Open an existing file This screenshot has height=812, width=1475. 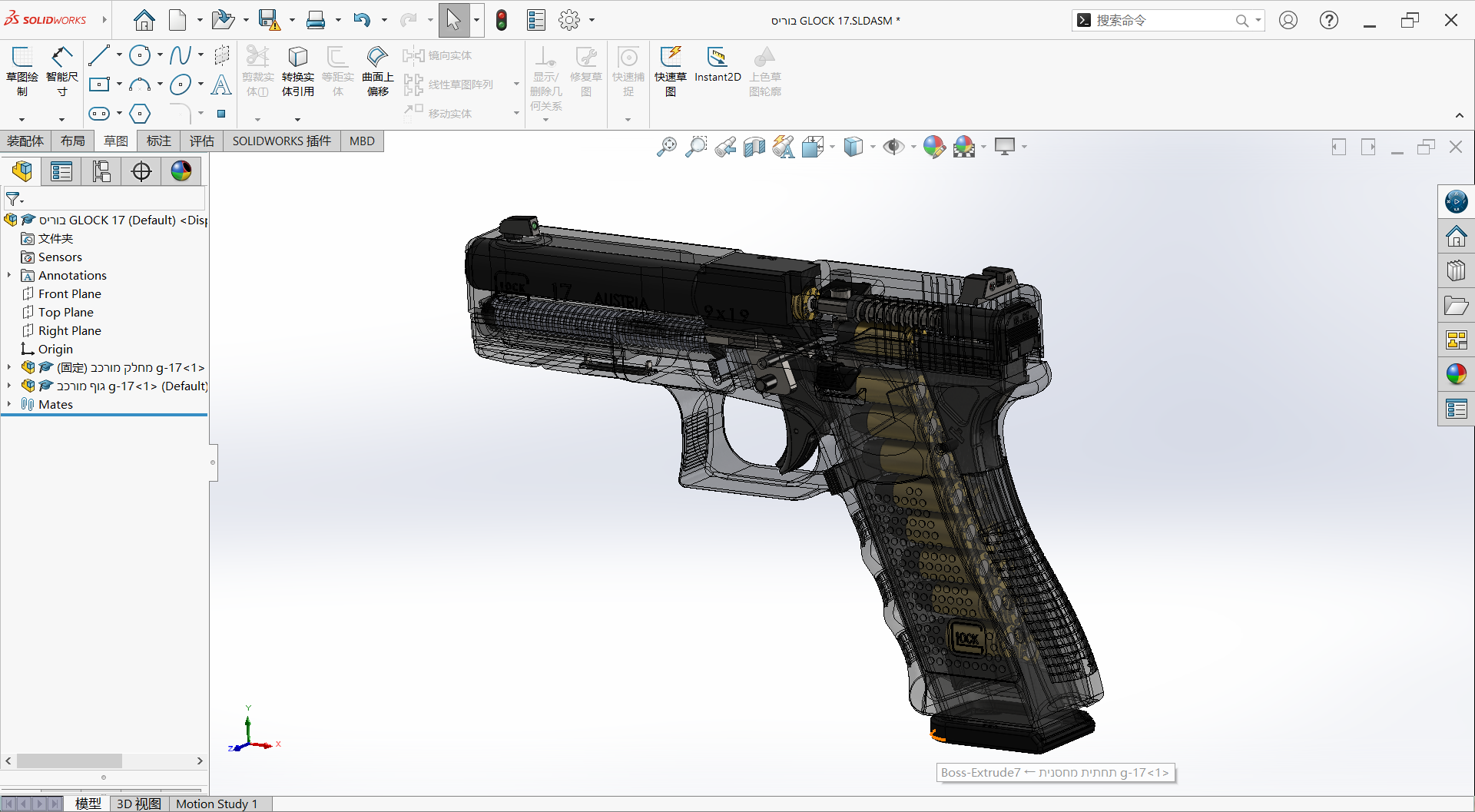pyautogui.click(x=223, y=20)
